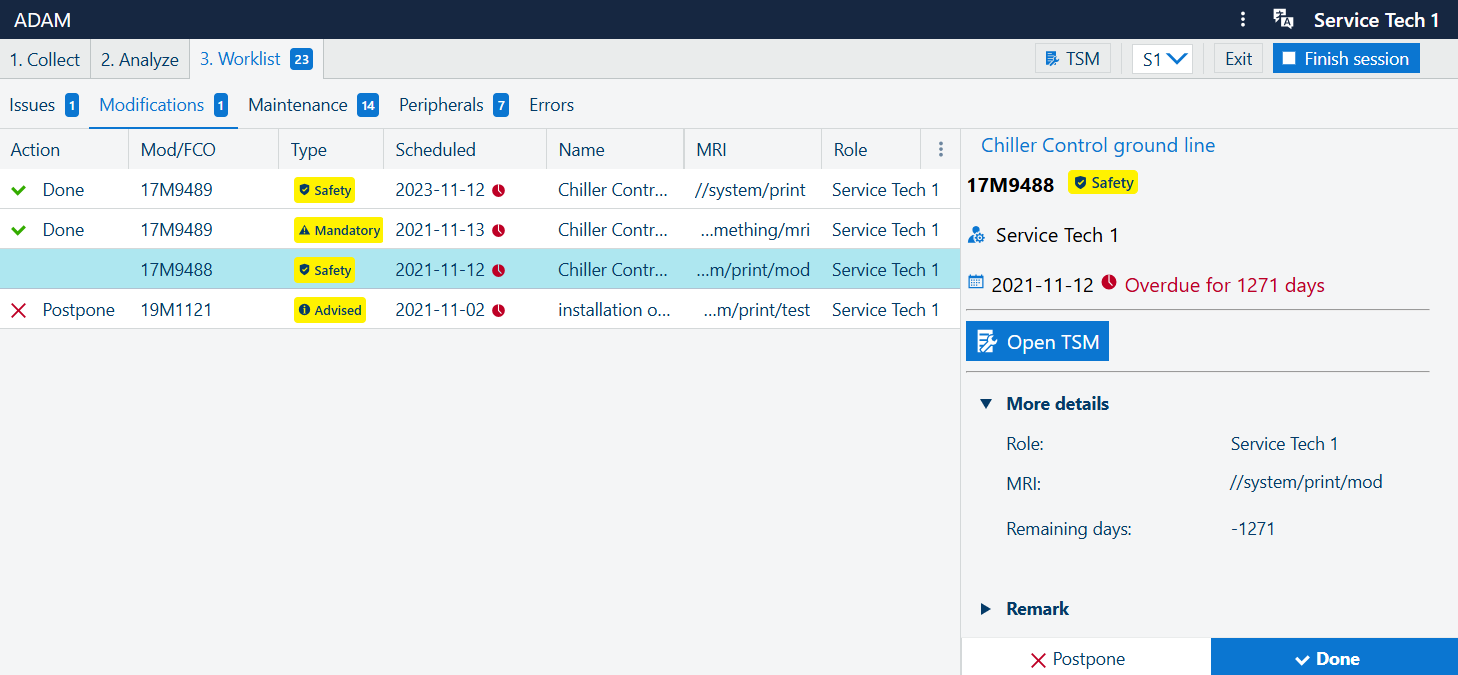
Task: Open the kebab menu in top header
Action: pos(1243,19)
